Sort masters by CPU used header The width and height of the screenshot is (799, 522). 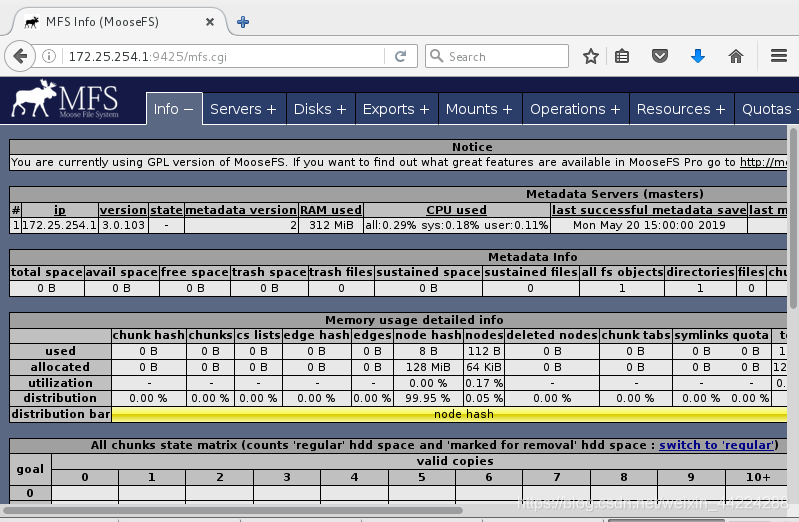(457, 210)
